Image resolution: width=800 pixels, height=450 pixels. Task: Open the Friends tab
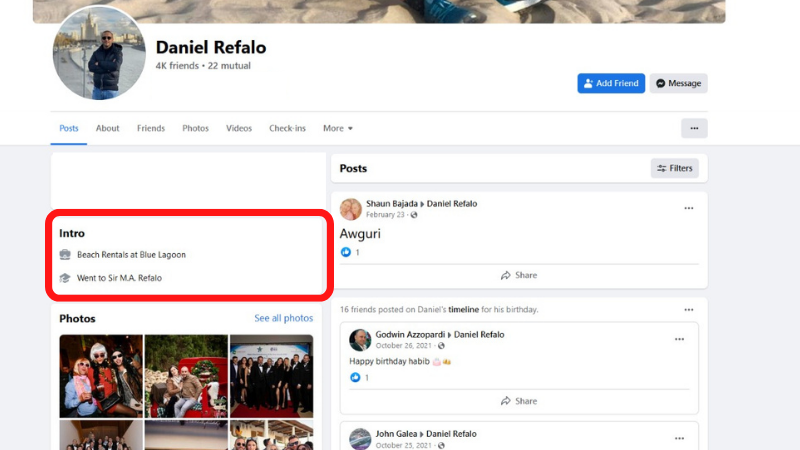[x=151, y=128]
